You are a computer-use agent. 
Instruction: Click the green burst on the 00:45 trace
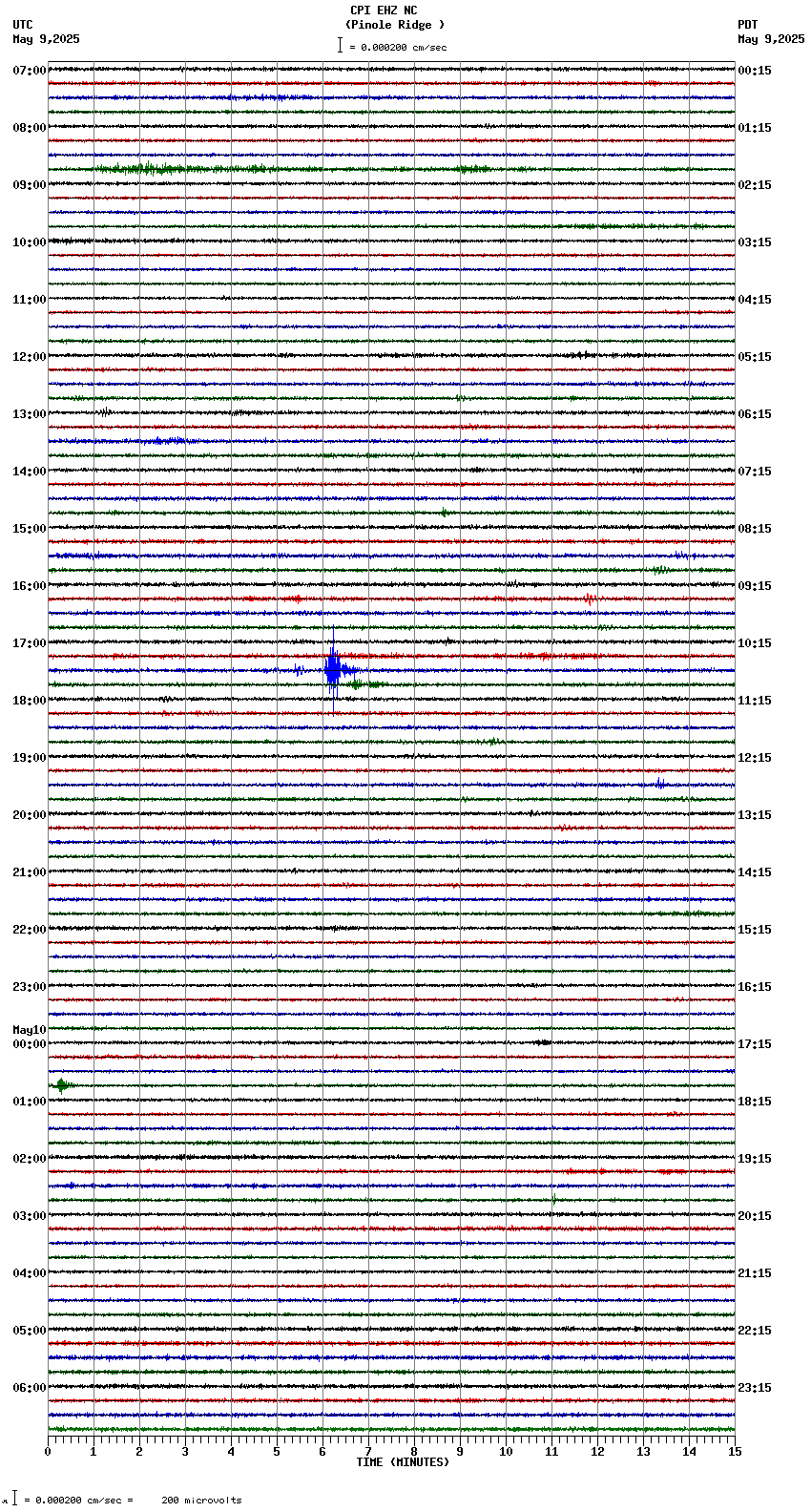click(x=62, y=1085)
